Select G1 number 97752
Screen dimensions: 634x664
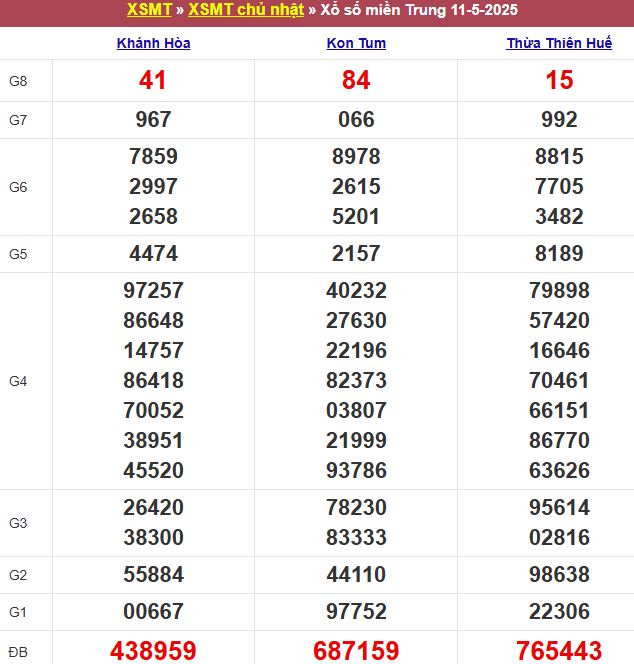click(x=356, y=611)
